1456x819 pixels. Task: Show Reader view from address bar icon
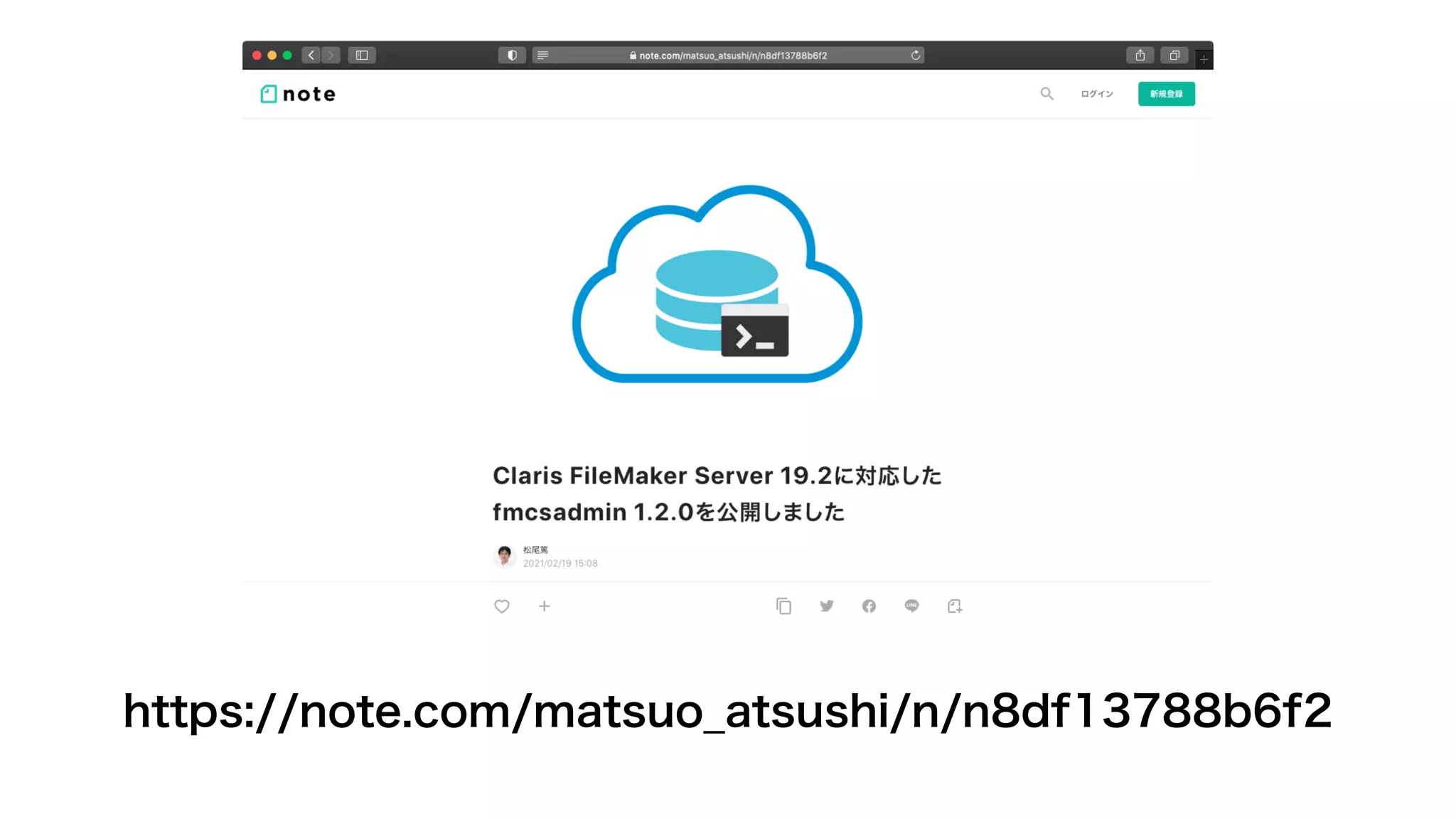click(543, 55)
